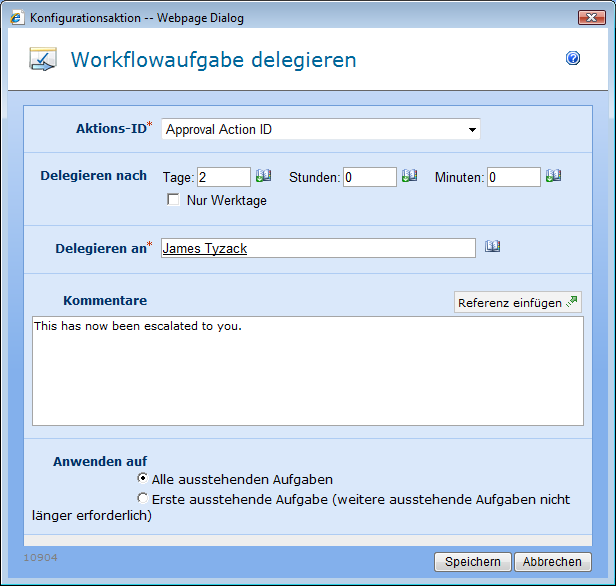
Task: Enable the Nur Werktage checkbox
Action: 174,200
